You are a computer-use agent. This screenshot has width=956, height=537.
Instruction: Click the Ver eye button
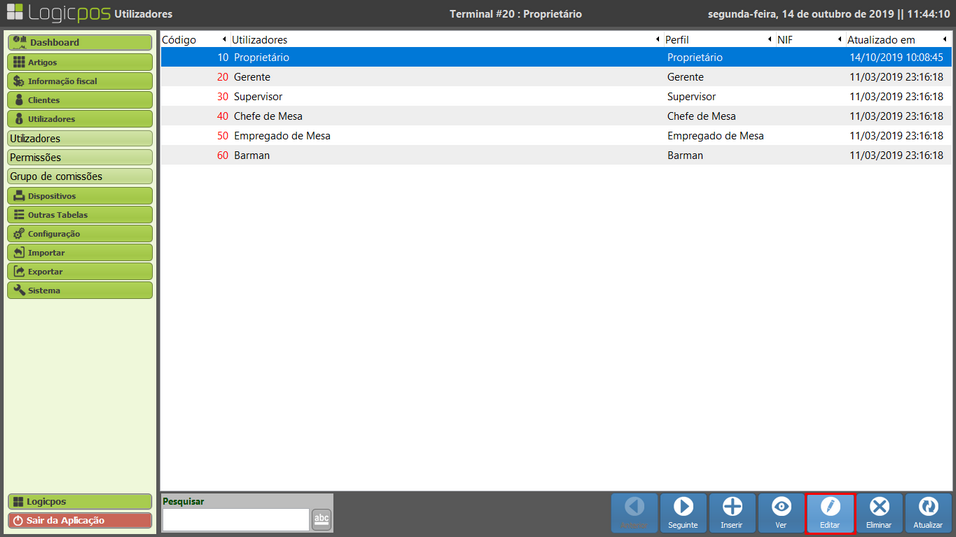781,513
